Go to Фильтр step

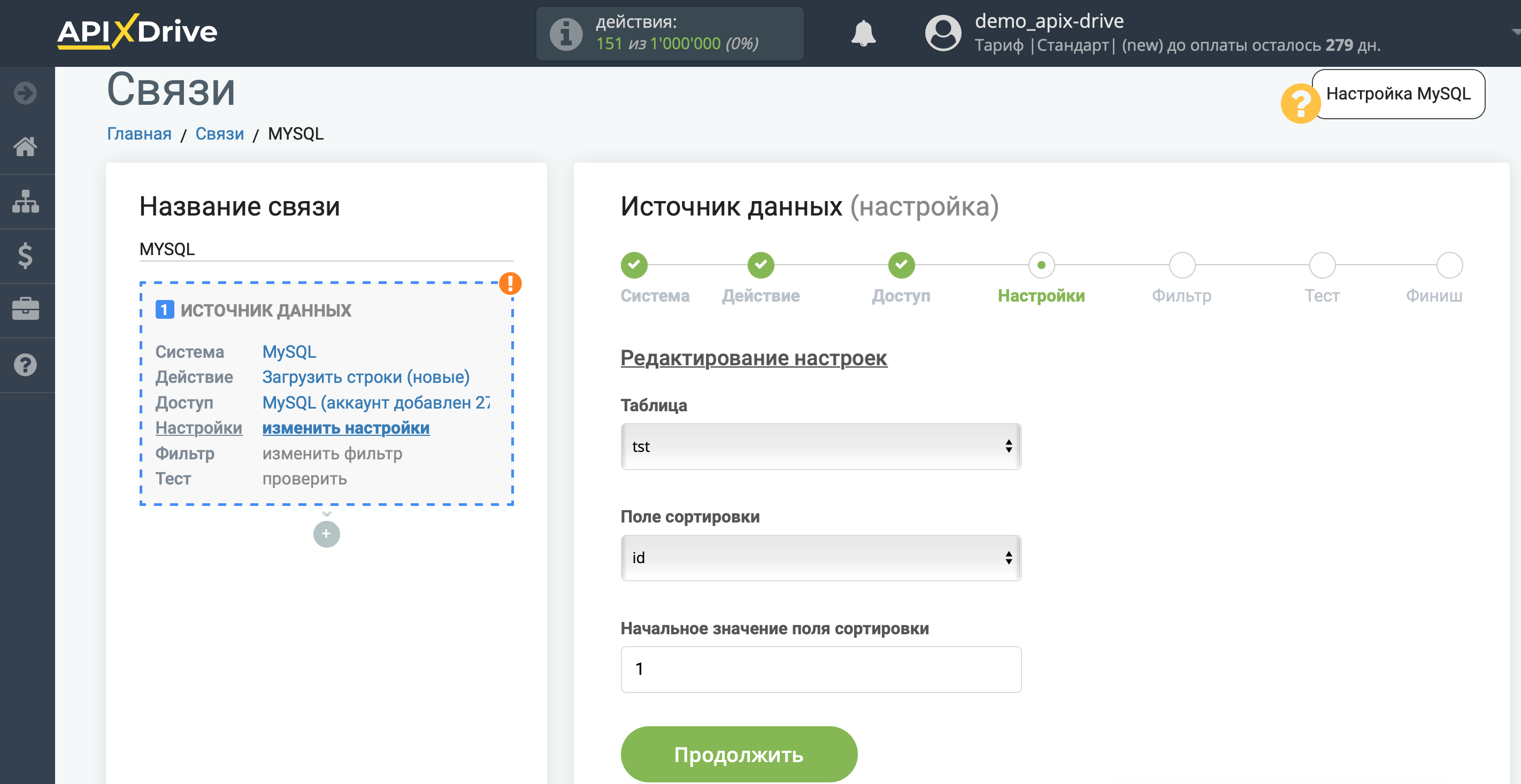click(x=1182, y=265)
